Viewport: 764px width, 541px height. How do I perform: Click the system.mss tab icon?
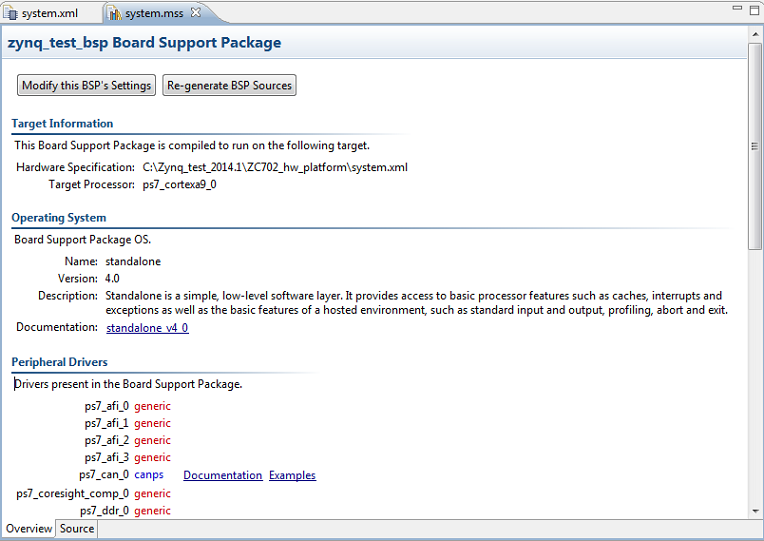(115, 14)
